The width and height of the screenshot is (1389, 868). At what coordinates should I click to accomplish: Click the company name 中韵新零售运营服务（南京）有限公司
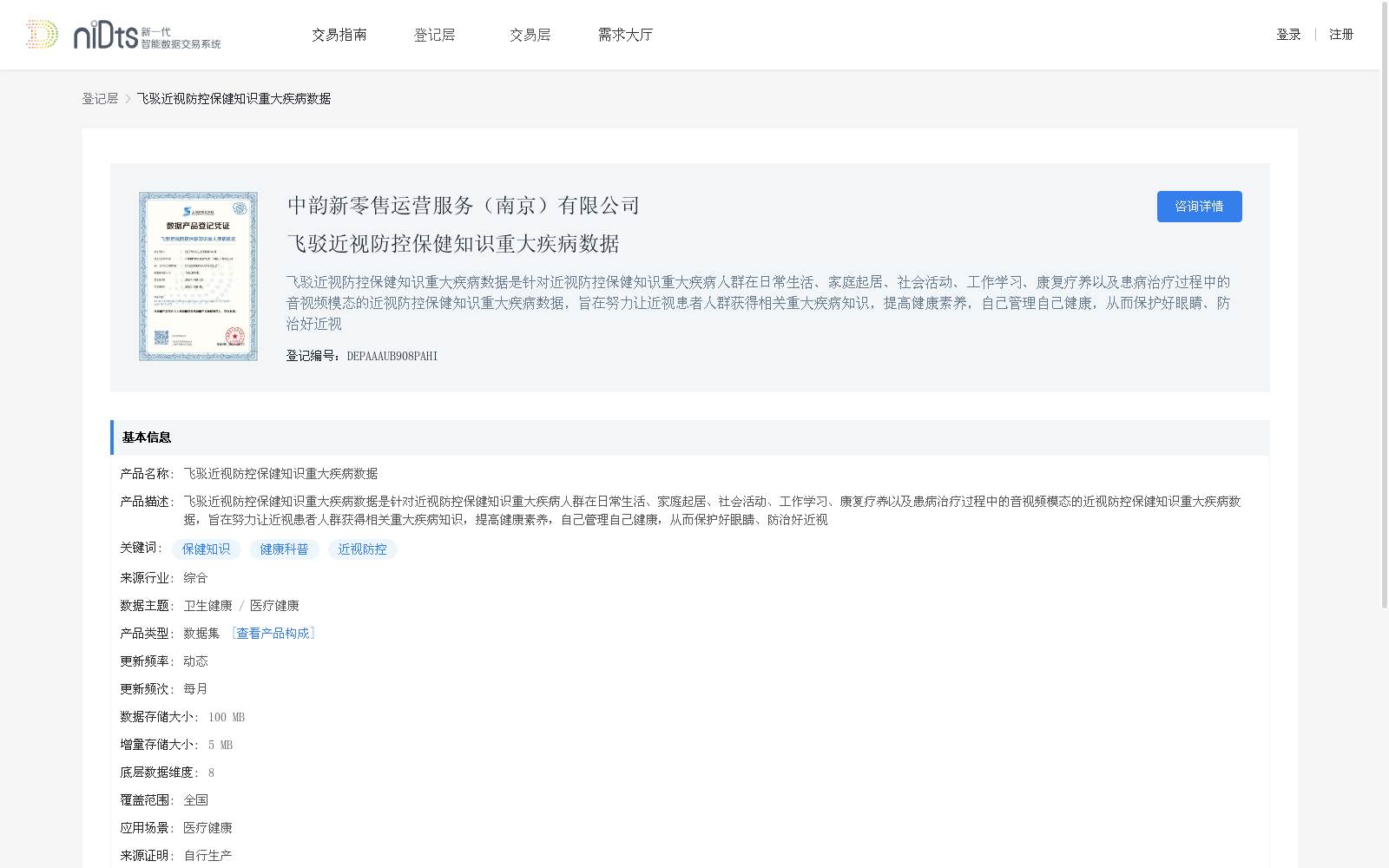[x=464, y=206]
